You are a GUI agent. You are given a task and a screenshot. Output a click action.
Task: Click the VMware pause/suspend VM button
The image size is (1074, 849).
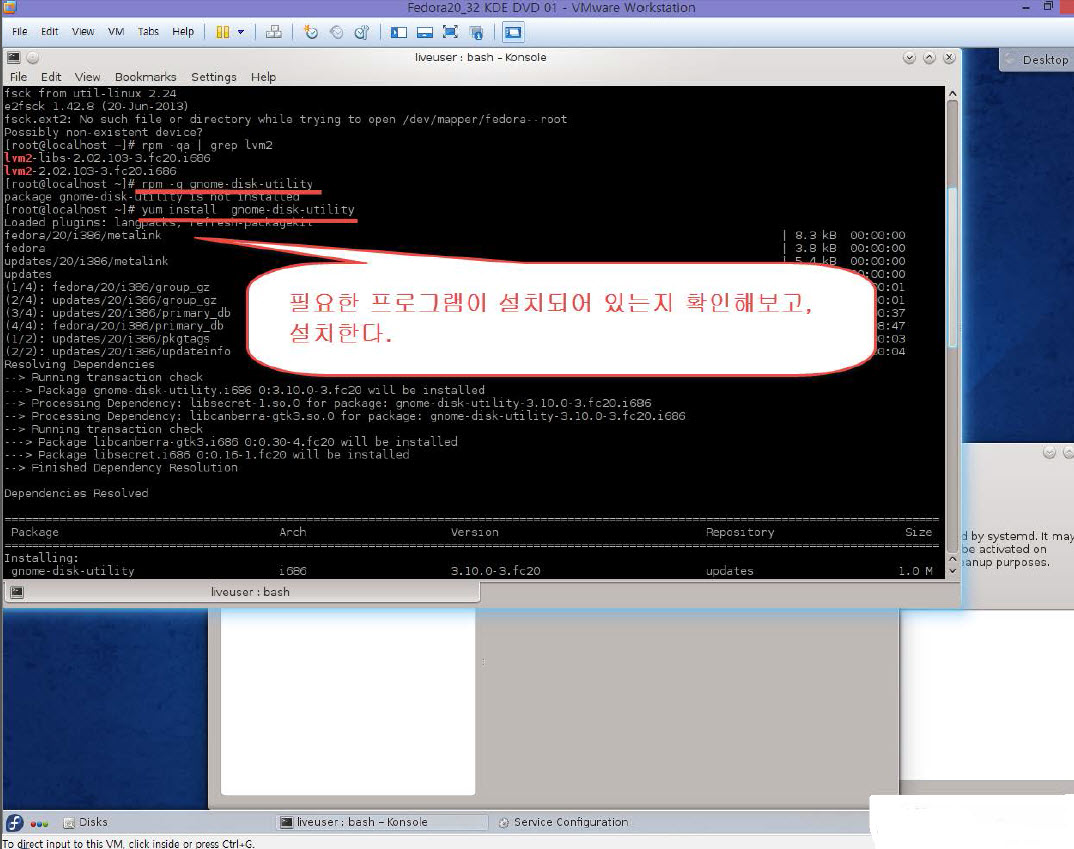coord(223,32)
